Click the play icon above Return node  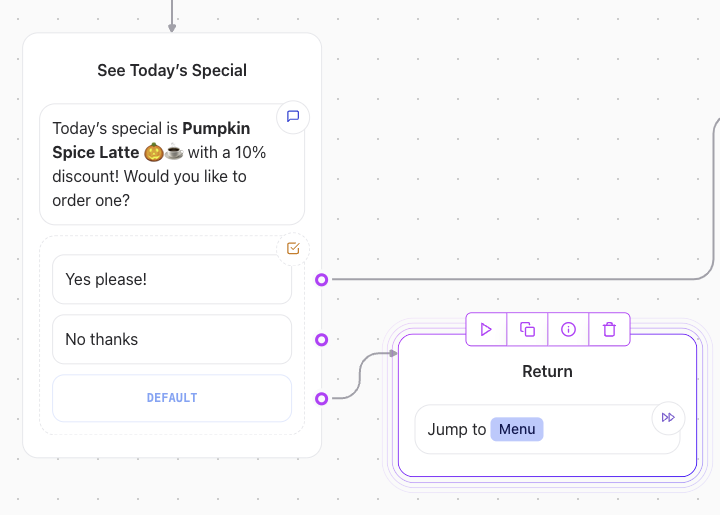486,329
